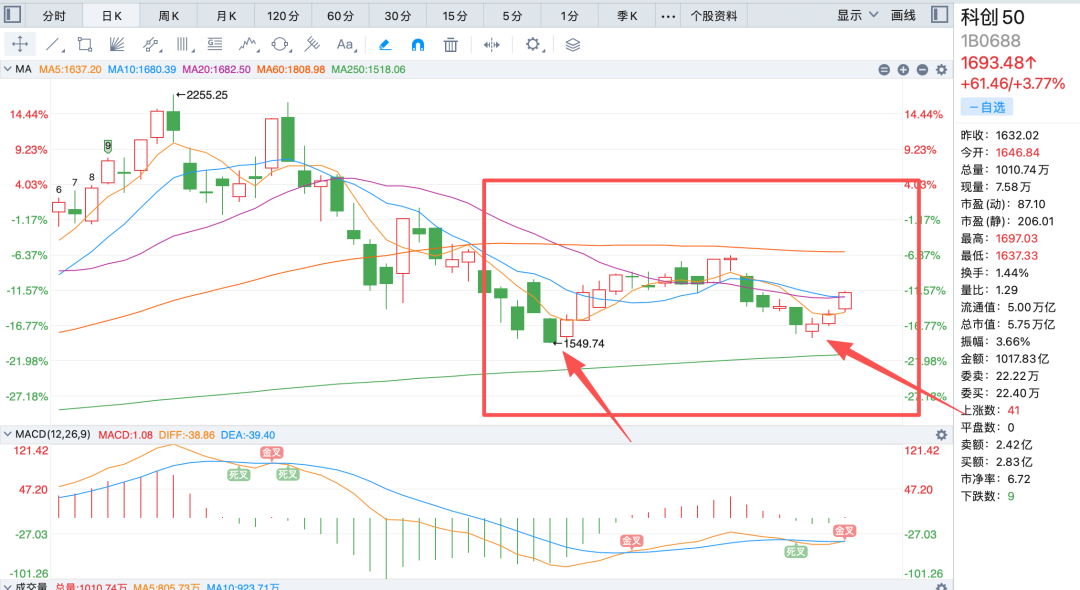Click second minus circle beside MA gear

[x=922, y=70]
